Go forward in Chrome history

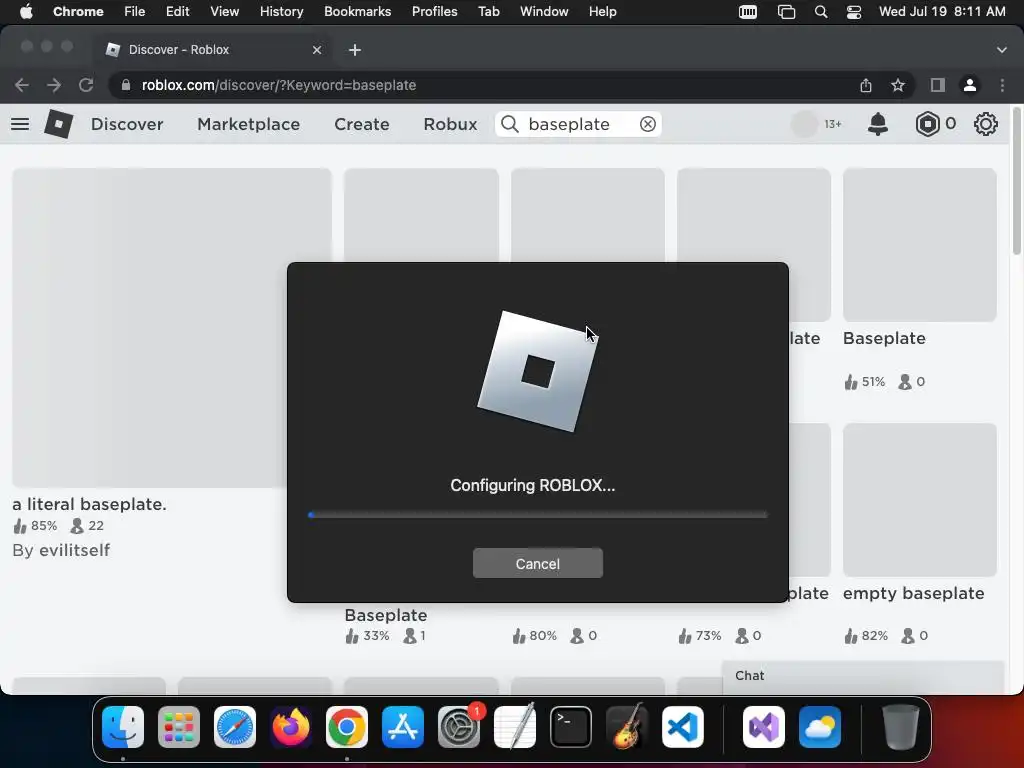pyautogui.click(x=54, y=85)
